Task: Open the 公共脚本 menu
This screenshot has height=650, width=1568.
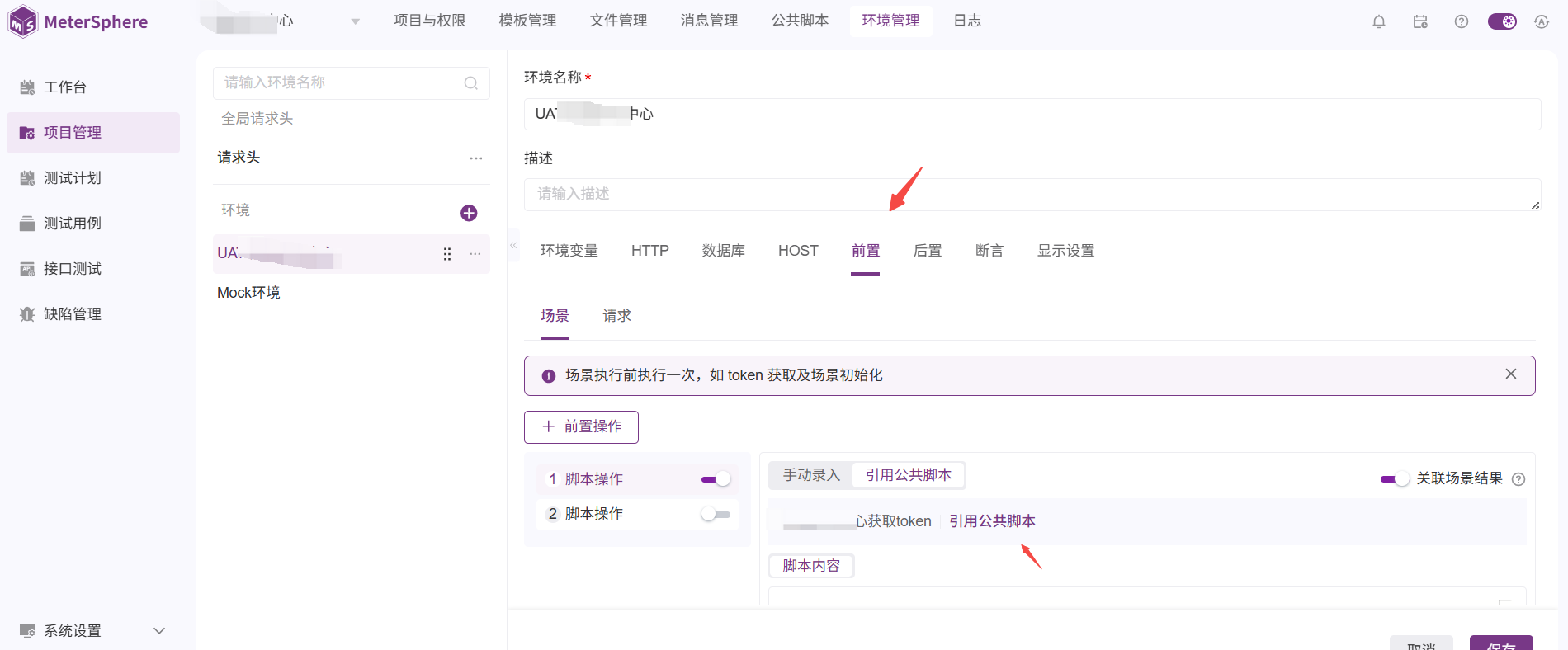Action: [799, 21]
